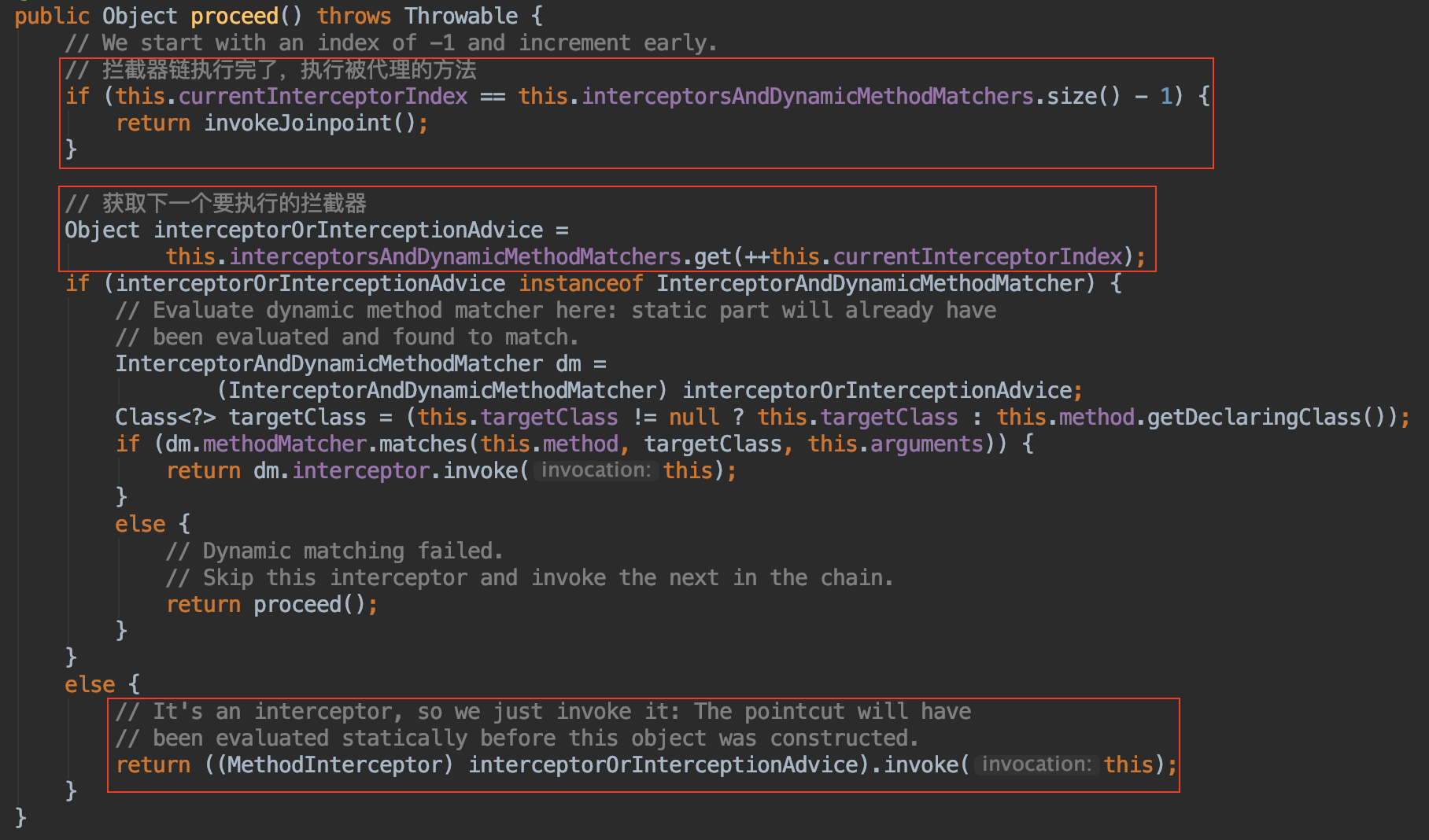Screen dimensions: 1429x840
Task: Click the instanceof keyword
Action: point(581,283)
